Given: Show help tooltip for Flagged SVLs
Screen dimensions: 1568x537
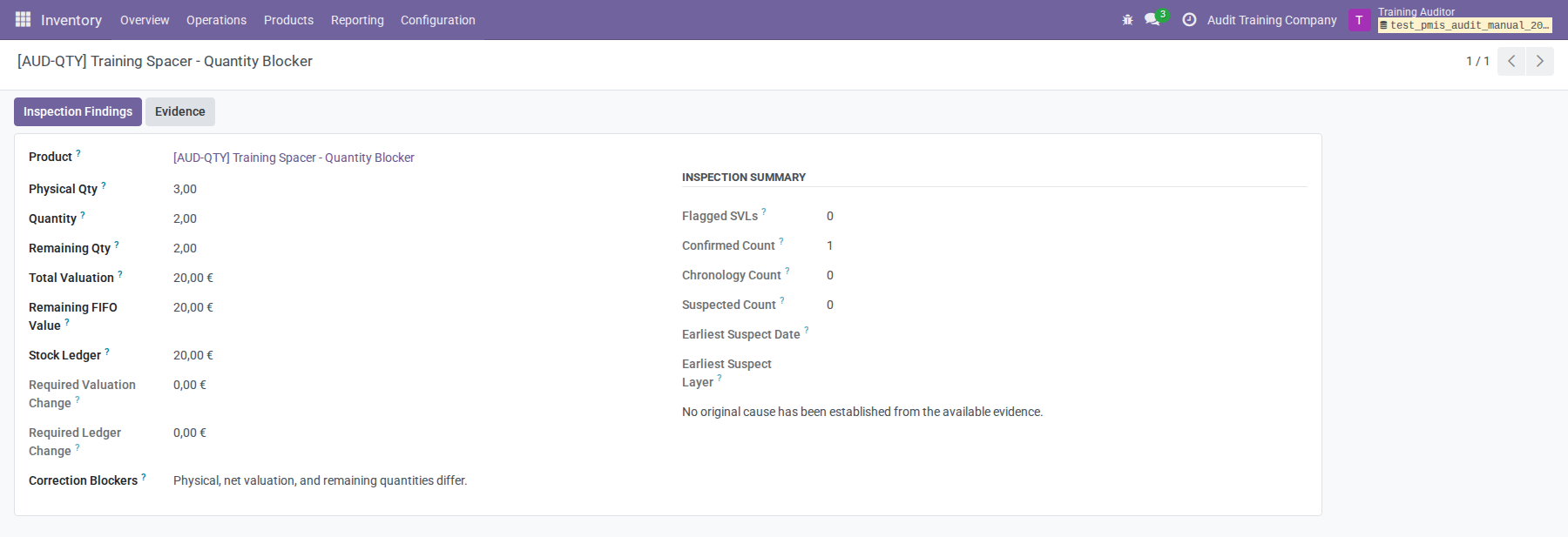Looking at the screenshot, I should click(x=764, y=211).
